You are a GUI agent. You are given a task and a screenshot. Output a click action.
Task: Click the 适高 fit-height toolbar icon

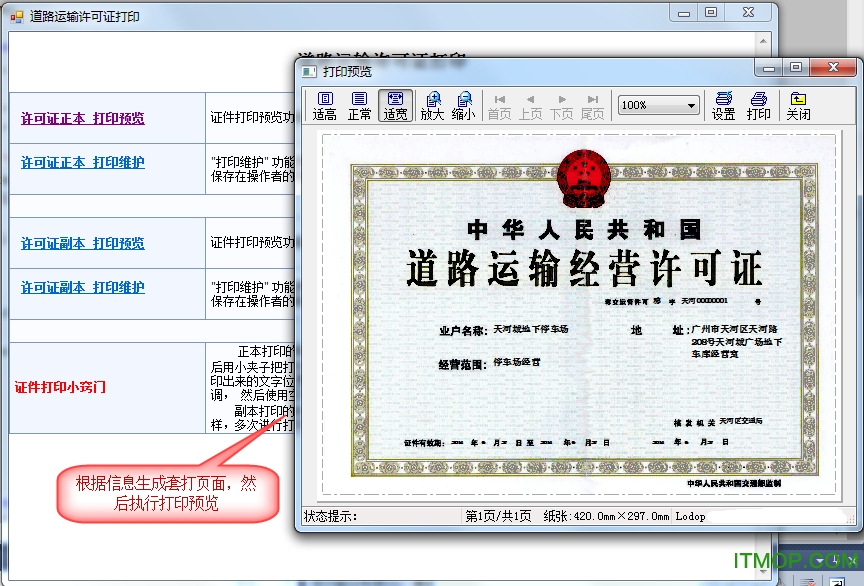pos(324,105)
